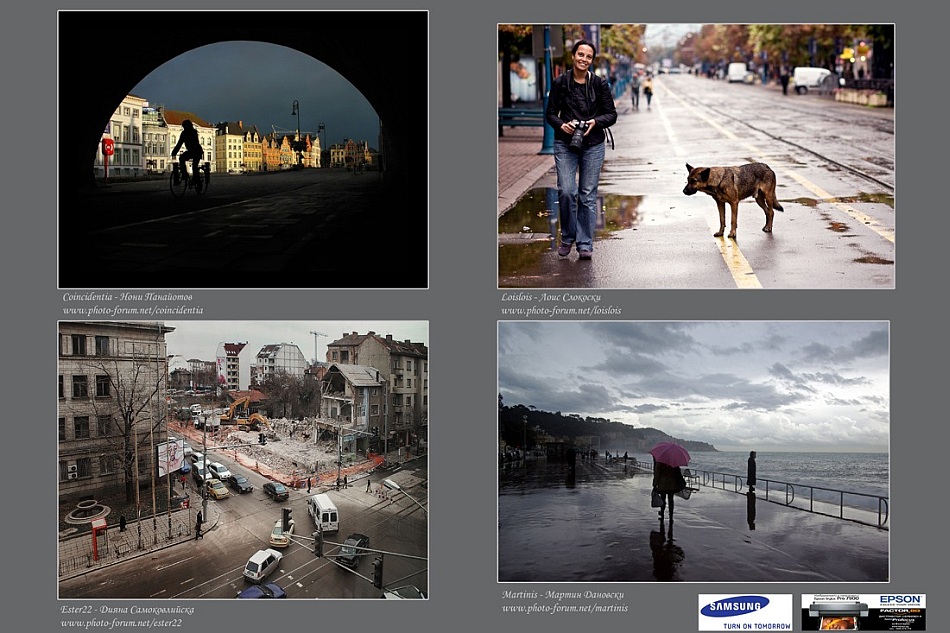Click the camera held by the woman

[x=578, y=132]
